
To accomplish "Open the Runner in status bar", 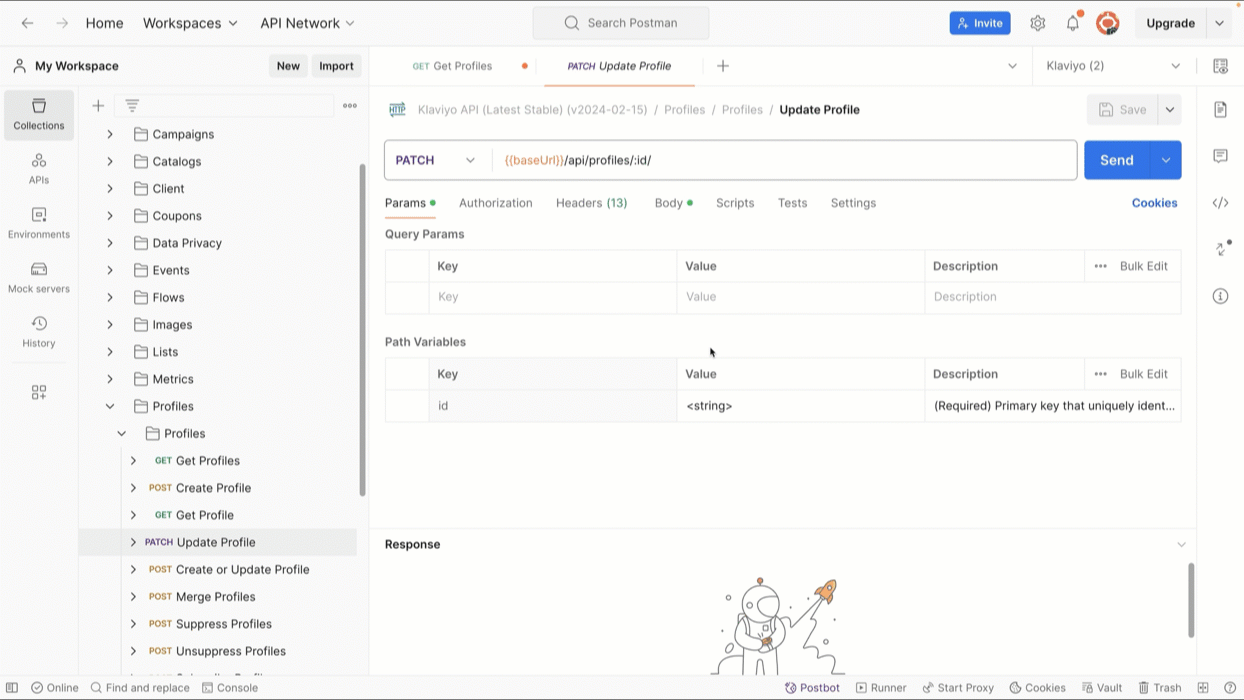I will coord(881,688).
